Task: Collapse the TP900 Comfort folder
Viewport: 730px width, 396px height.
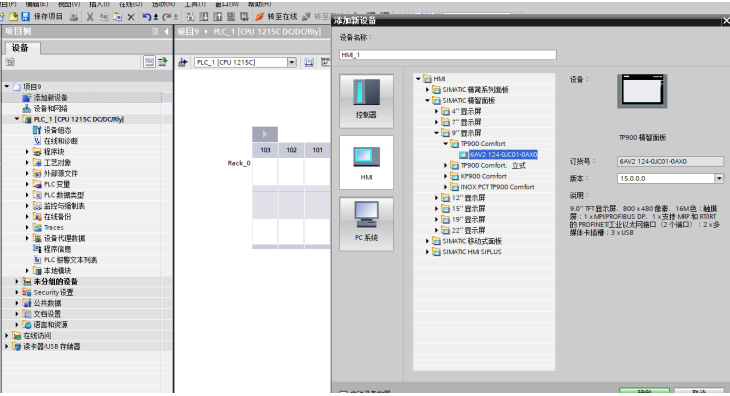Action: [446, 144]
